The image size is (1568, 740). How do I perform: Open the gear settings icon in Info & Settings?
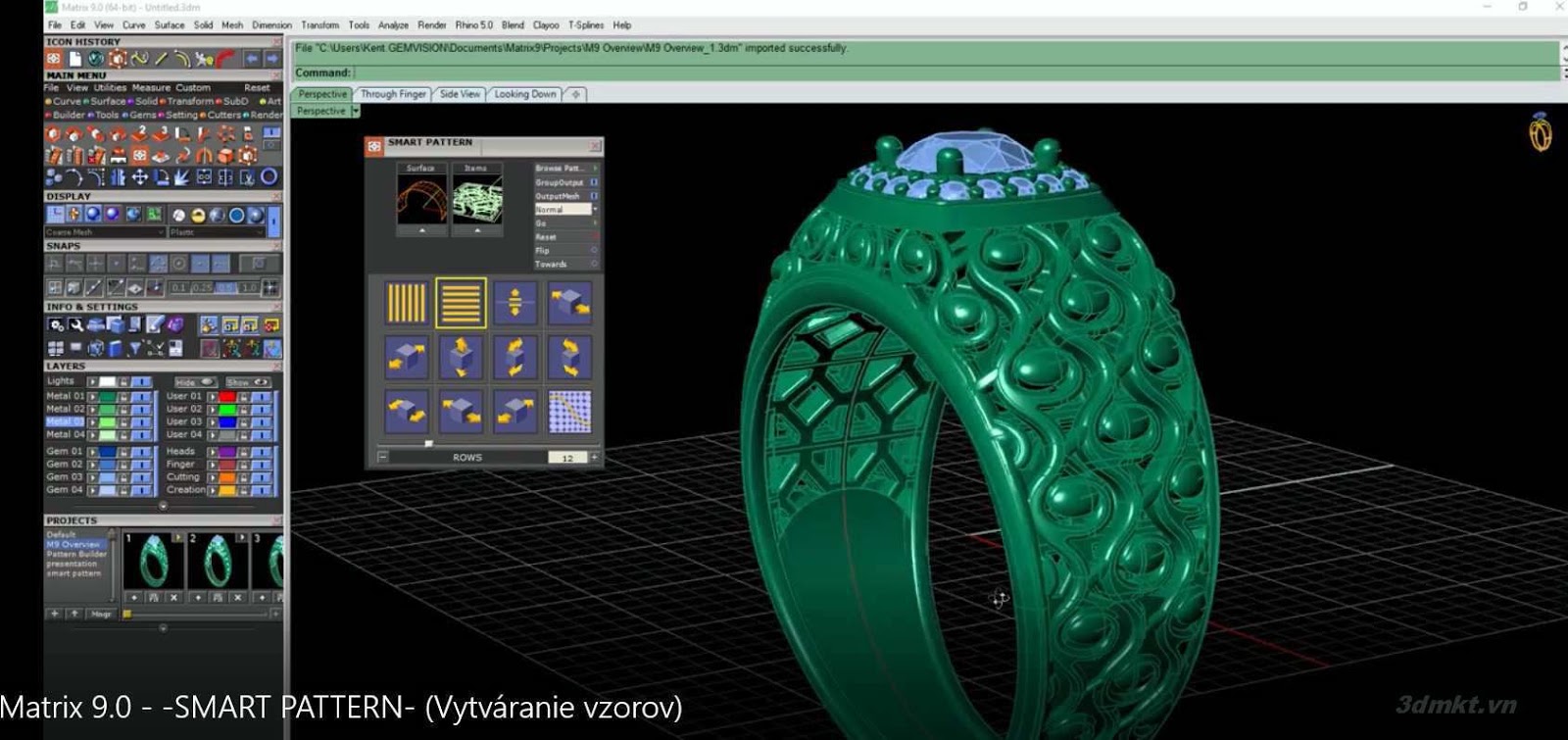(x=56, y=324)
